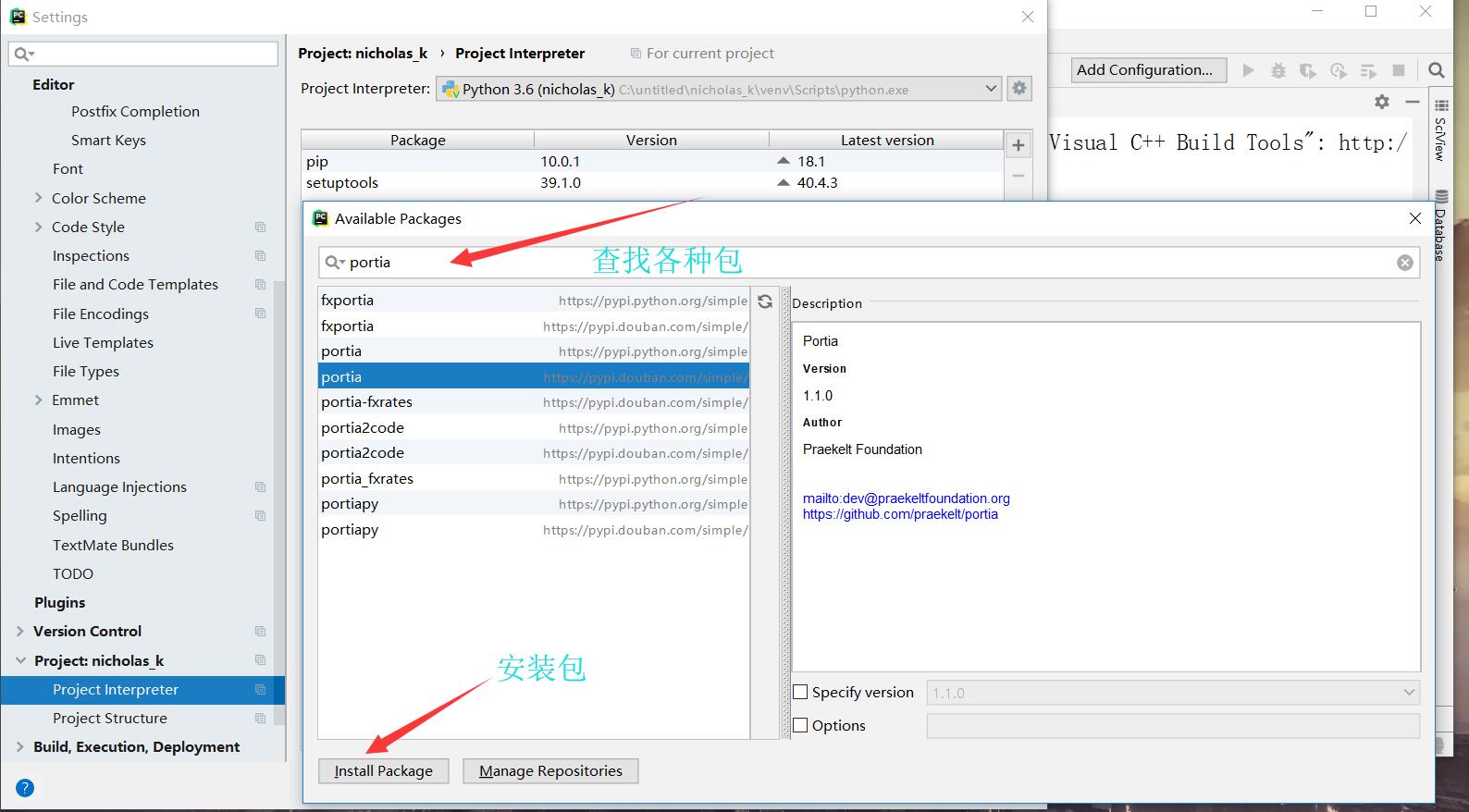Click the project-level icon beside Inspections
Image resolution: width=1469 pixels, height=812 pixels.
(x=260, y=255)
